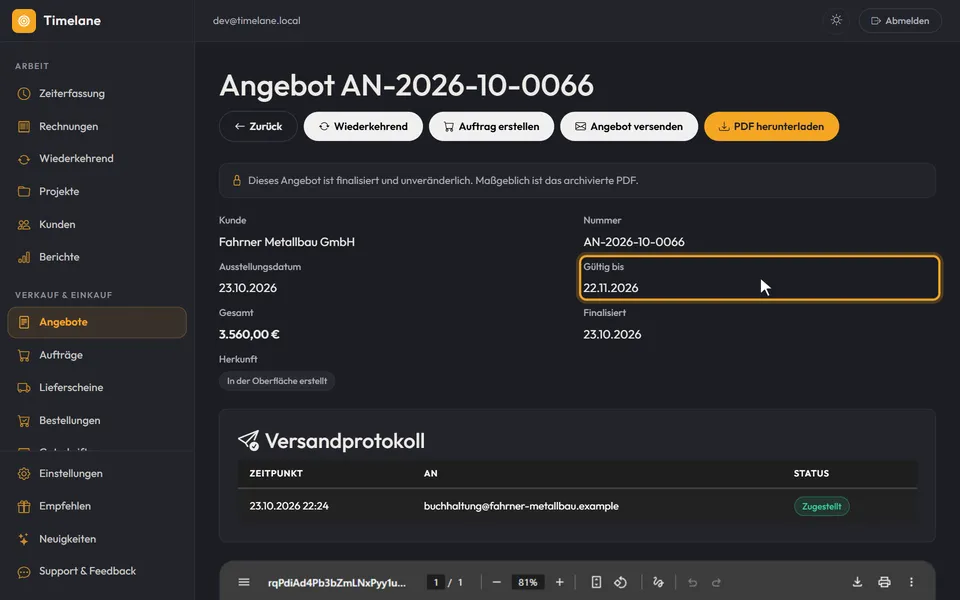Click timestamp 23.10.2026 22:24

(x=289, y=506)
